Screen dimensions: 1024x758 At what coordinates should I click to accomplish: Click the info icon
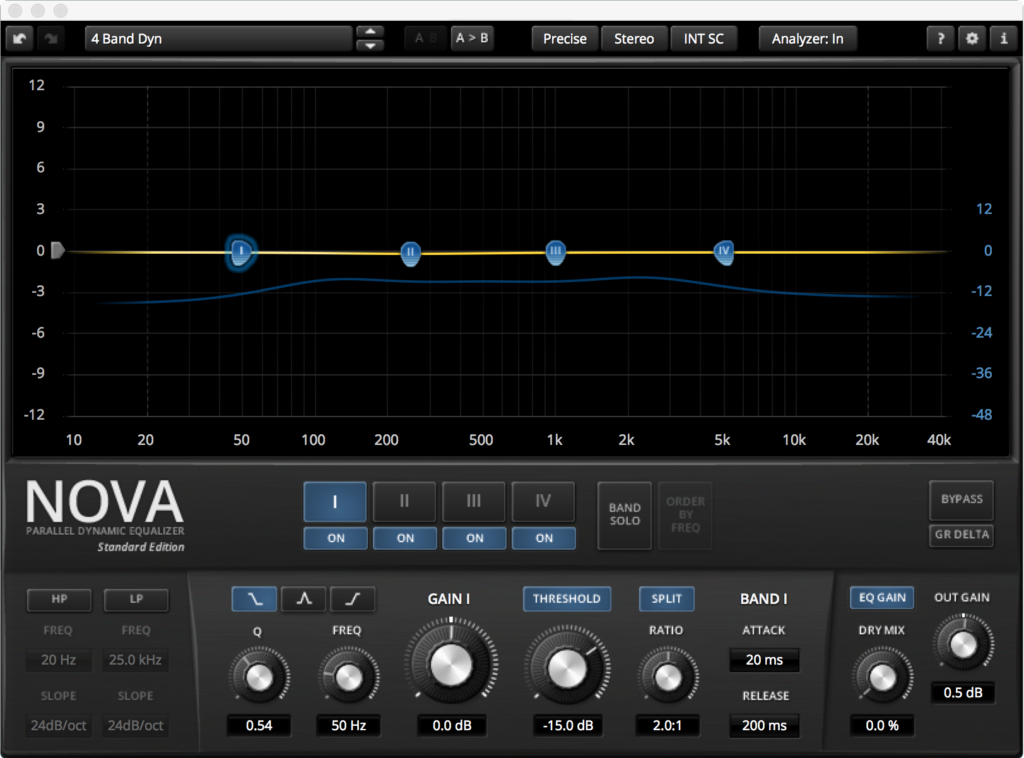tap(1003, 39)
